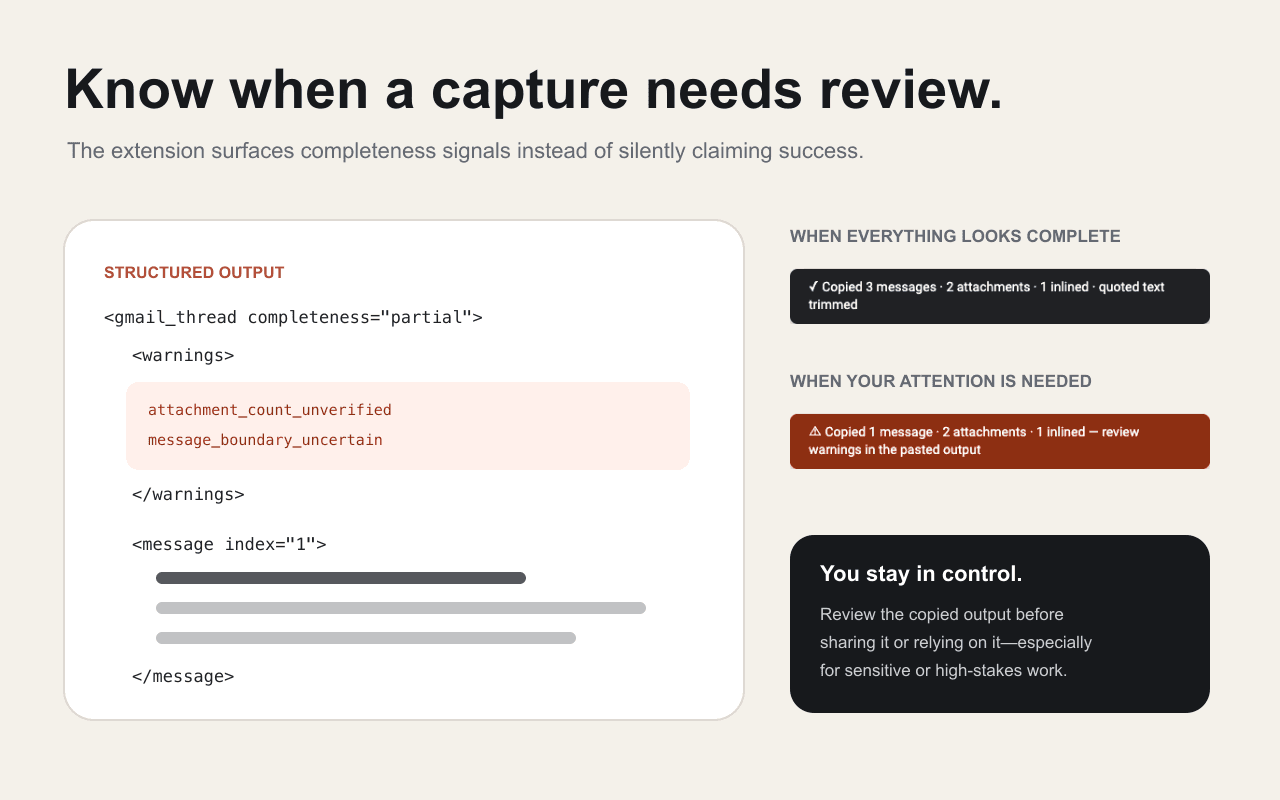Viewport: 1280px width, 800px height.
Task: Click the 'Know when a capture needs review.' headline
Action: [x=533, y=90]
